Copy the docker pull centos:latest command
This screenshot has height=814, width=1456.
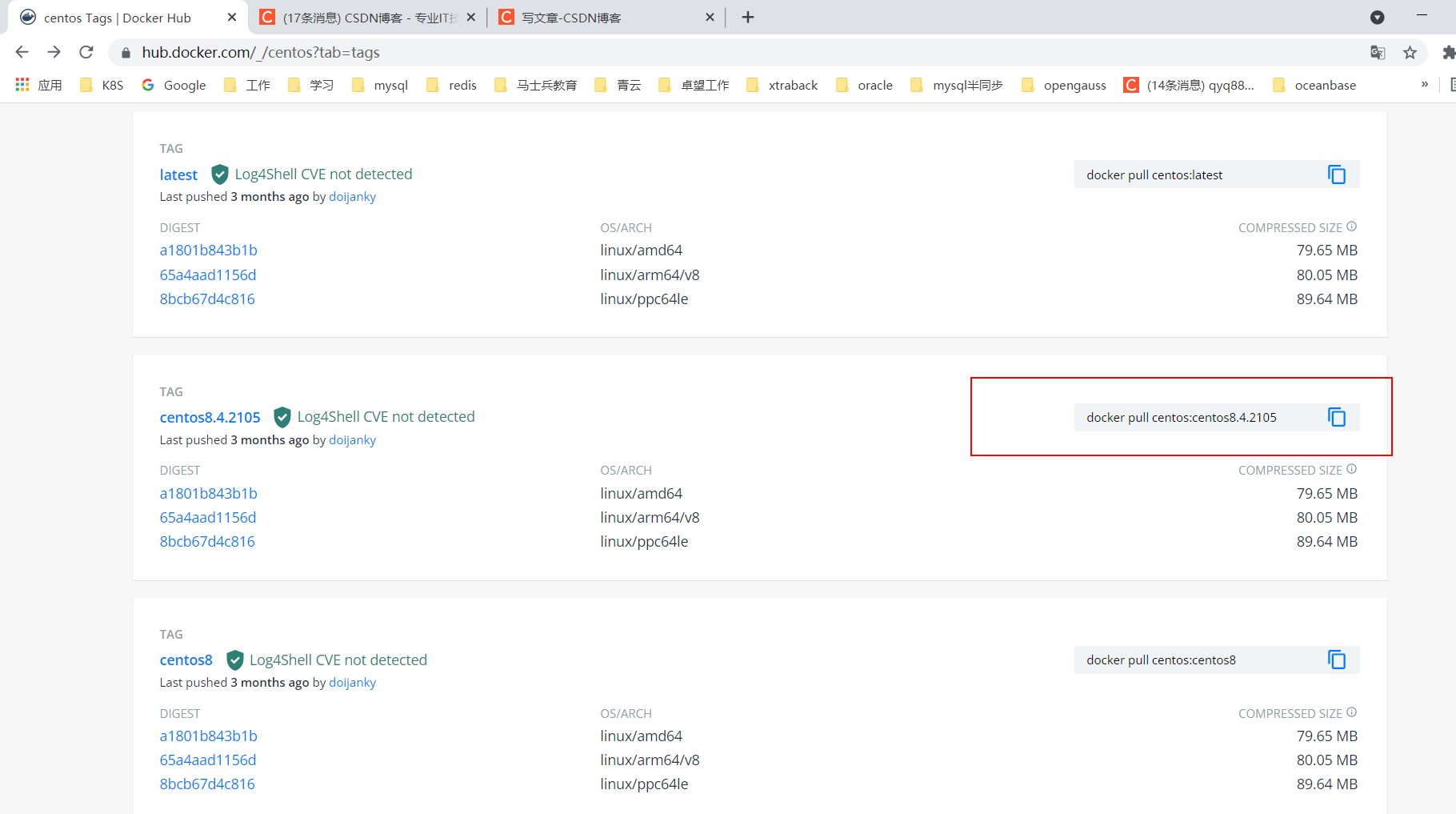point(1336,174)
